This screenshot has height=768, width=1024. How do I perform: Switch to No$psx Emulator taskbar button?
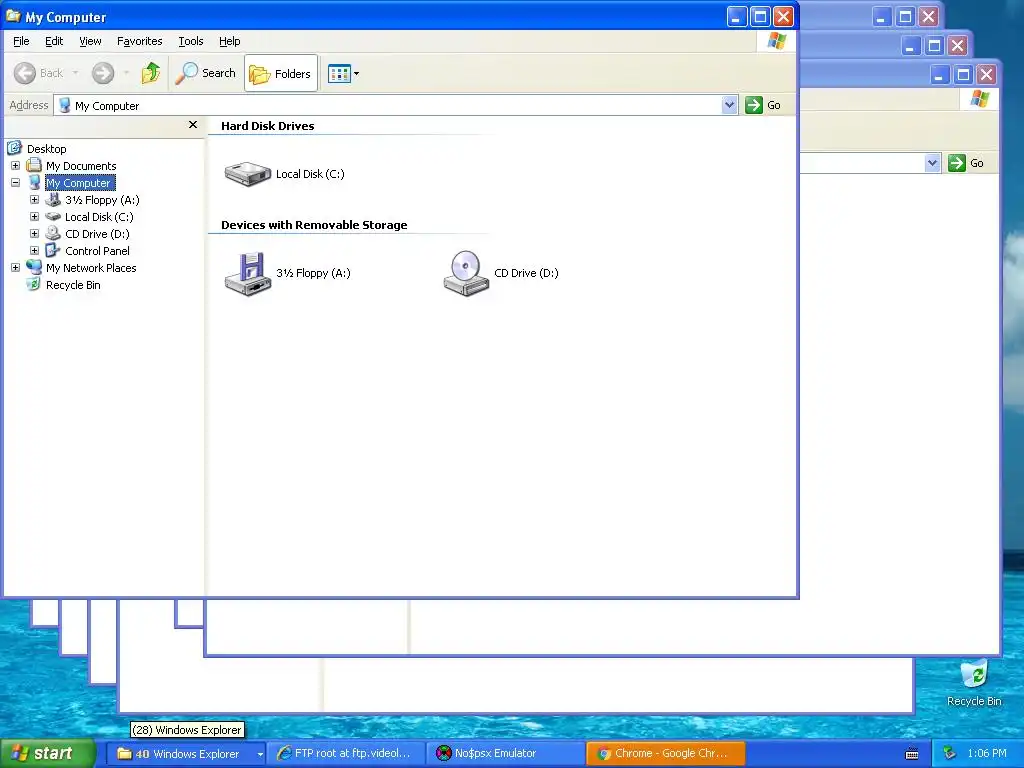(x=504, y=754)
